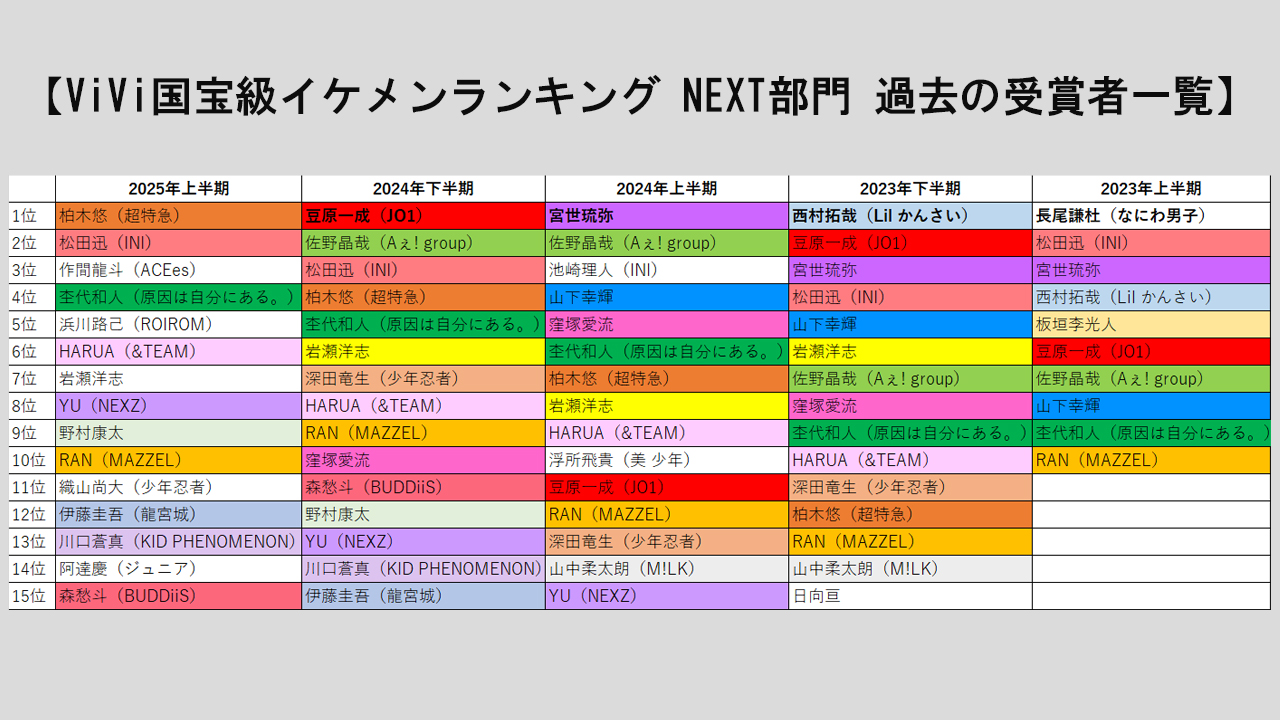Viewport: 1280px width, 720px height.
Task: Click the 2025年上半期 column header
Action: (179, 188)
